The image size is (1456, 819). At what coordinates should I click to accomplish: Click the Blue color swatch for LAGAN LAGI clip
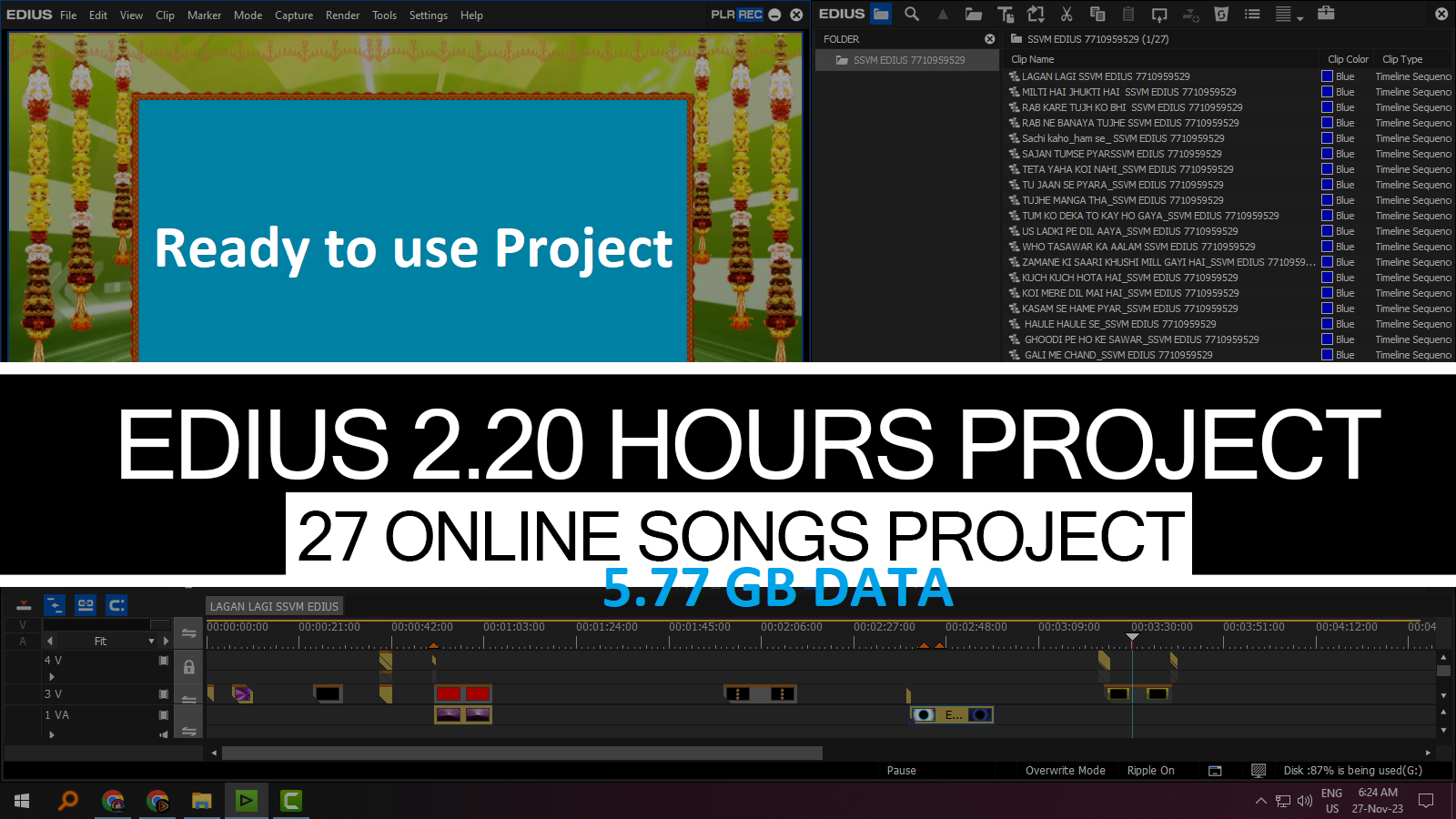tap(1327, 76)
